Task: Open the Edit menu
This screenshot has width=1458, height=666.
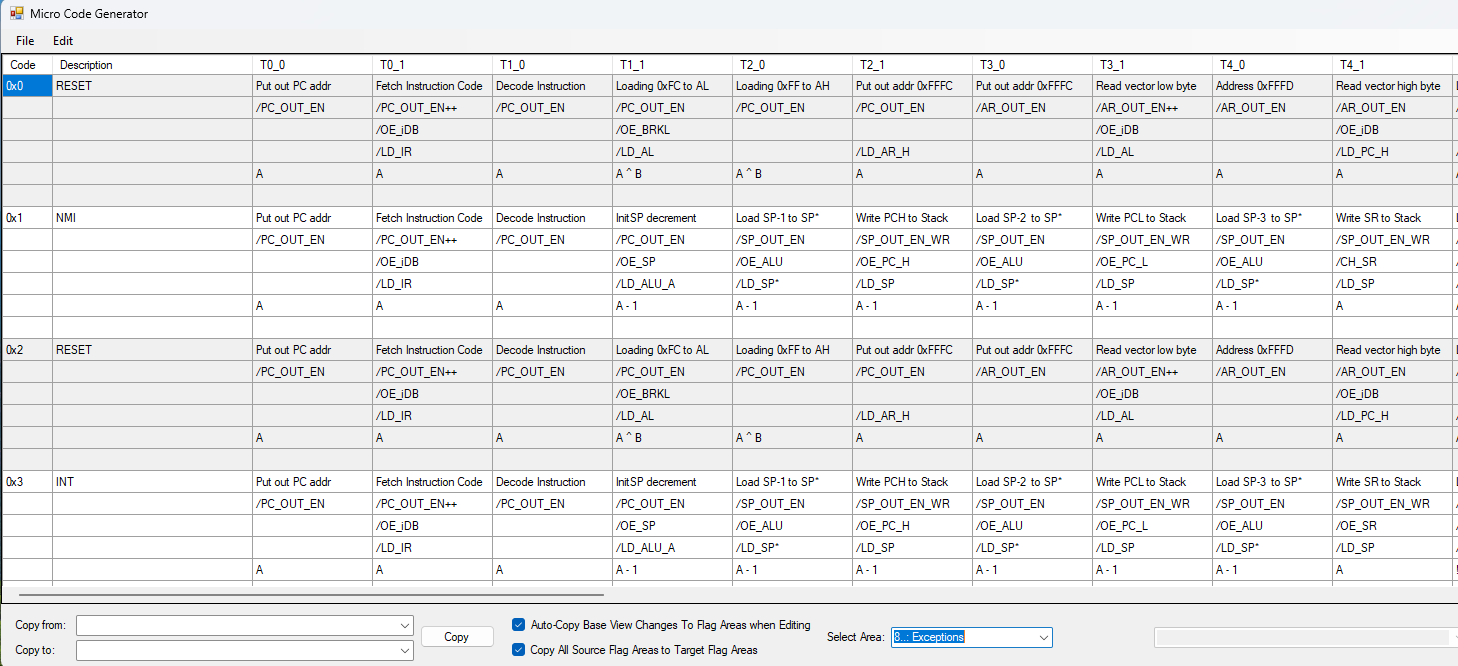Action: click(63, 41)
